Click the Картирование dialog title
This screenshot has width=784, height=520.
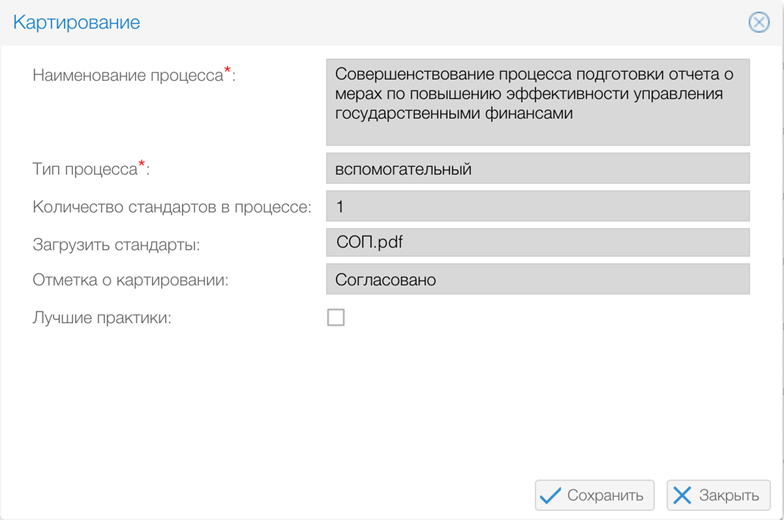pos(76,22)
